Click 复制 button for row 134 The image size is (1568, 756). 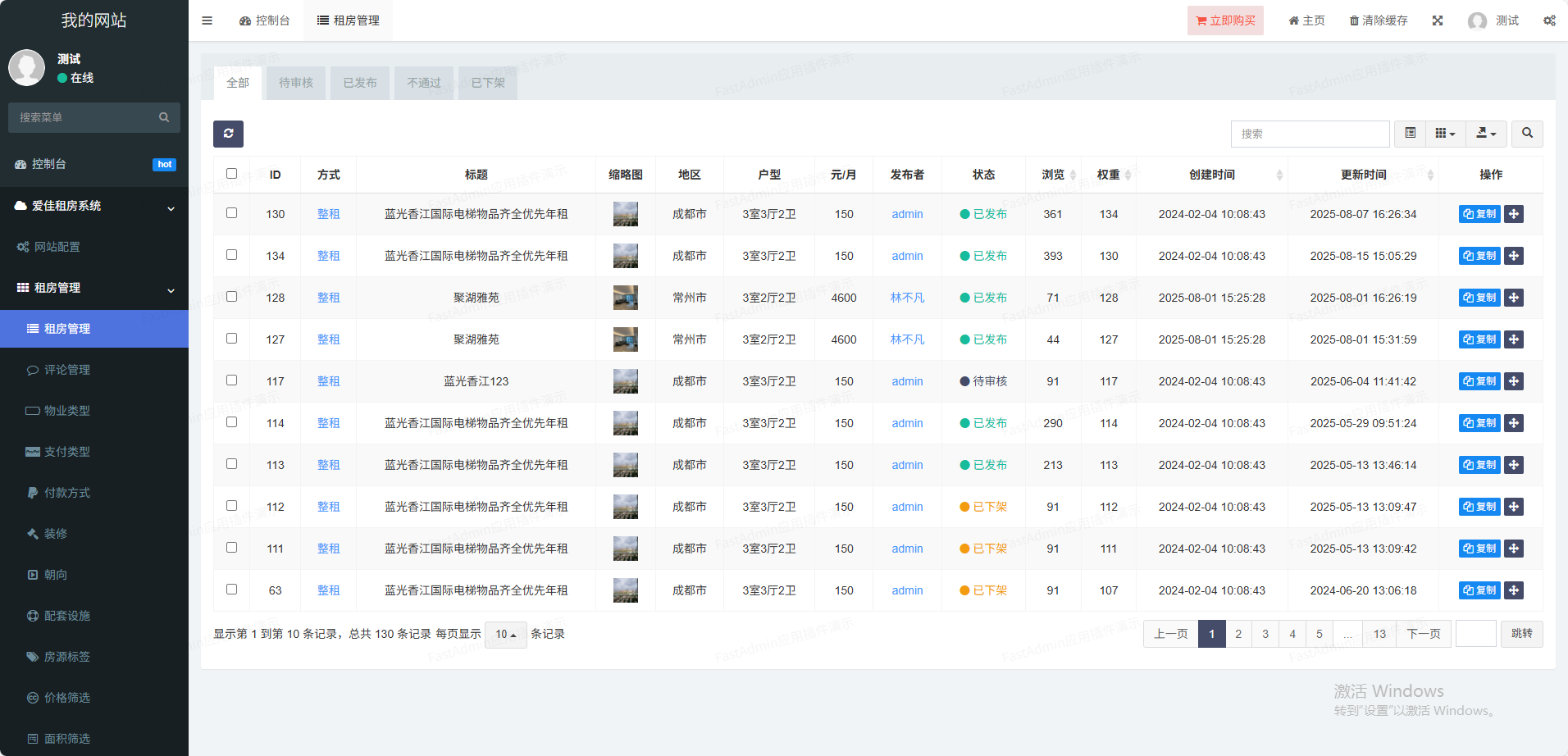point(1479,256)
